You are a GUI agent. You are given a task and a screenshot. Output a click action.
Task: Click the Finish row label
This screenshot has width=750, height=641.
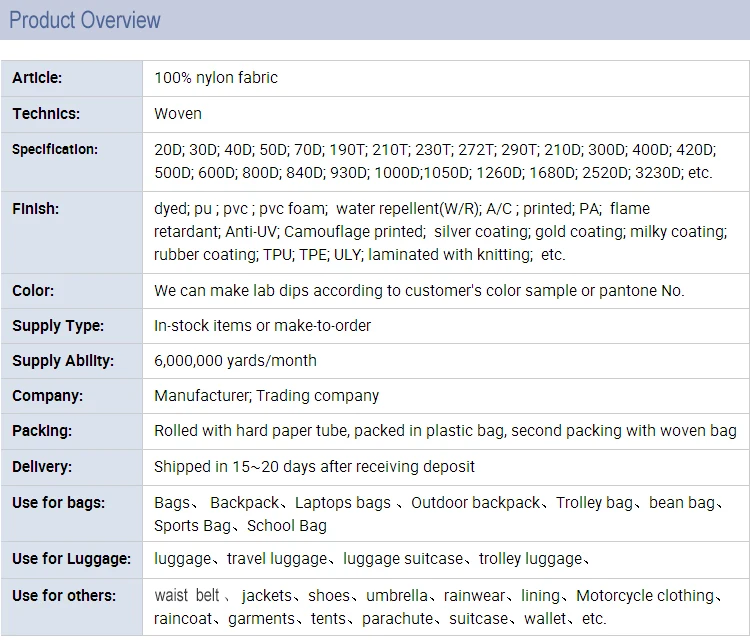tap(35, 209)
